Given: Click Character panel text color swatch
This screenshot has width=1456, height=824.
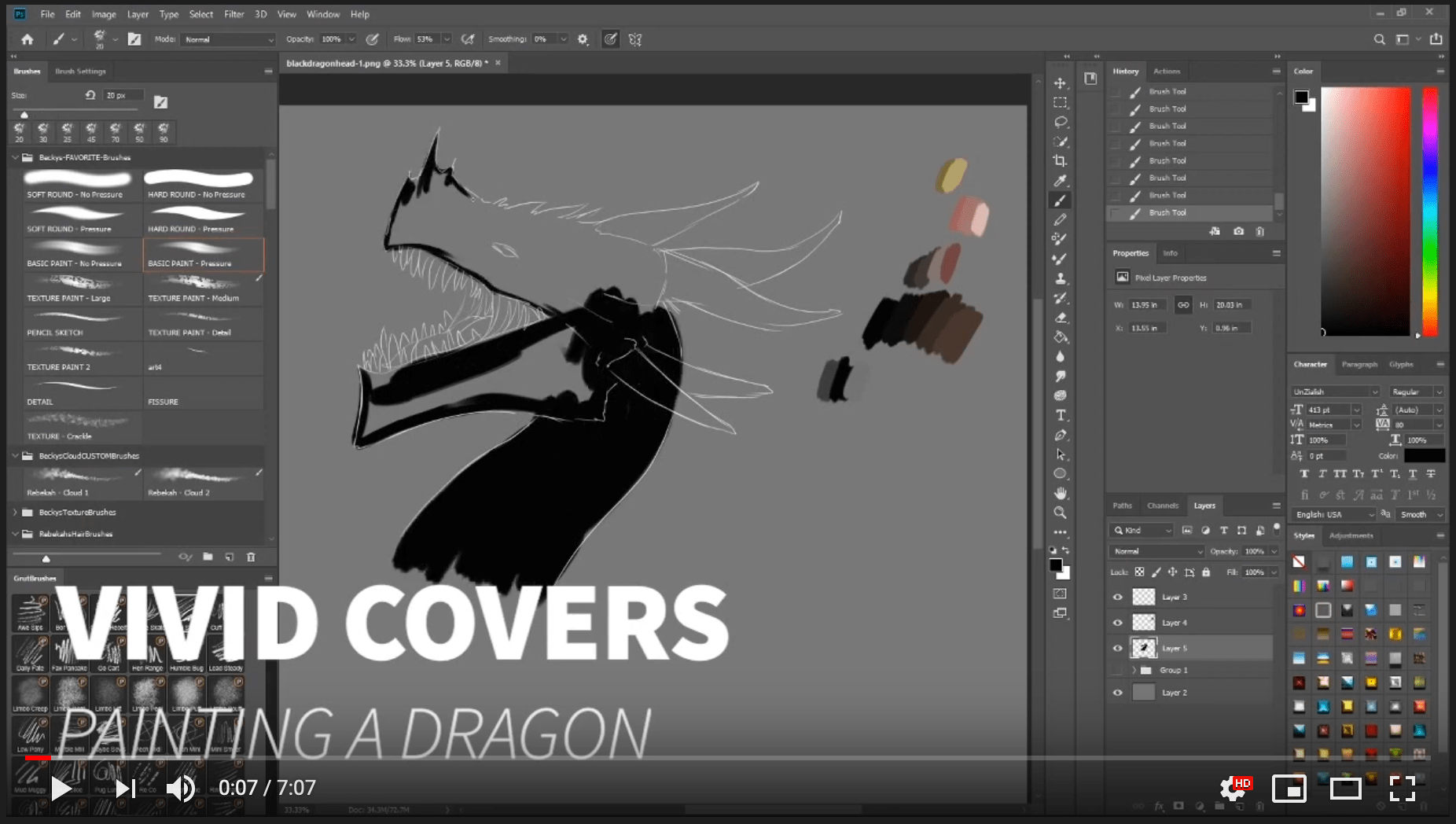Looking at the screenshot, I should [1424, 456].
